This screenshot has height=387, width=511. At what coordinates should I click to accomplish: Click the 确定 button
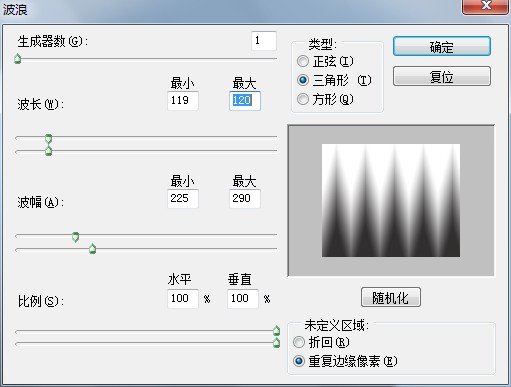(x=442, y=46)
